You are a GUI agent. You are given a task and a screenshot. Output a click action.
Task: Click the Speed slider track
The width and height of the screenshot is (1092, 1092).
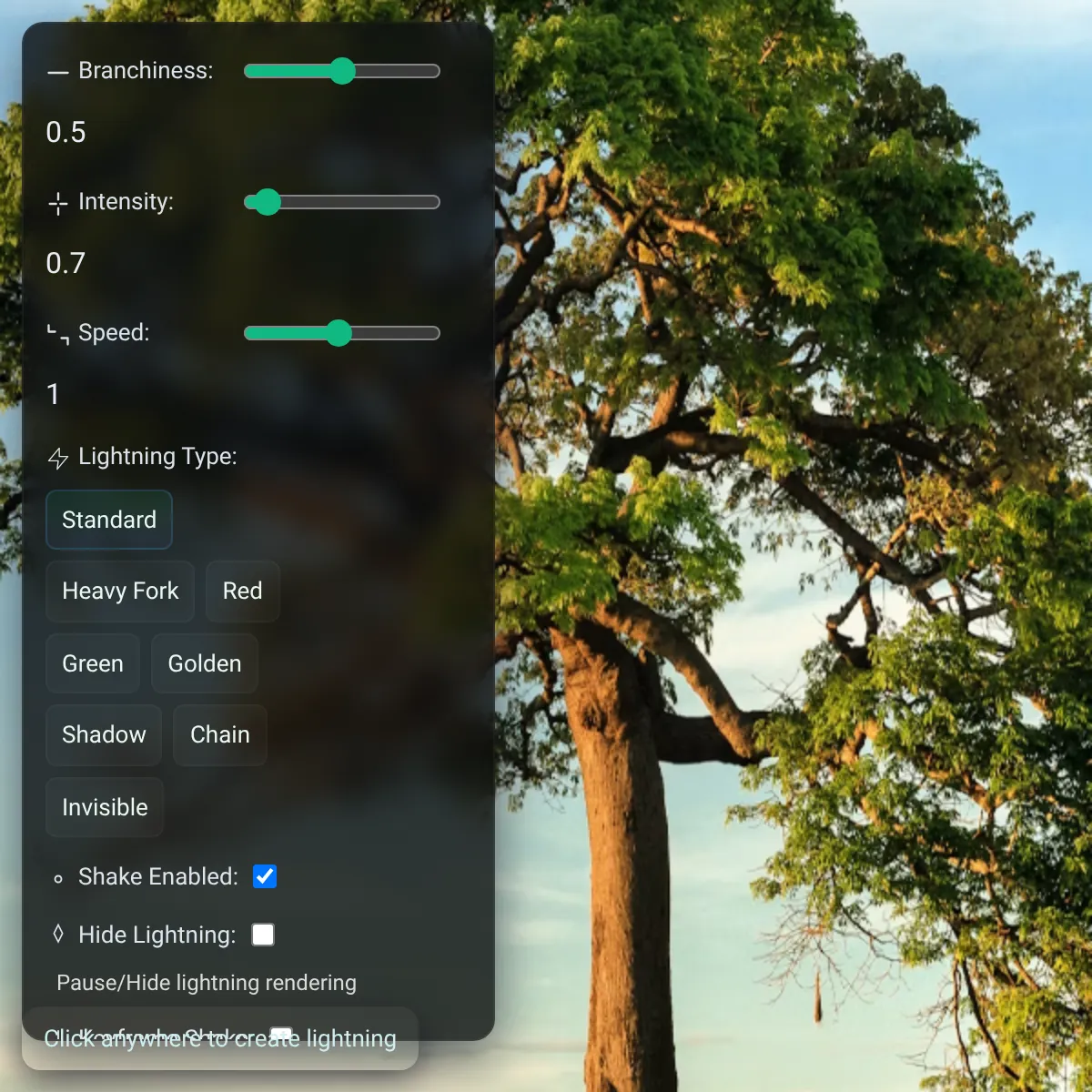coord(342,333)
